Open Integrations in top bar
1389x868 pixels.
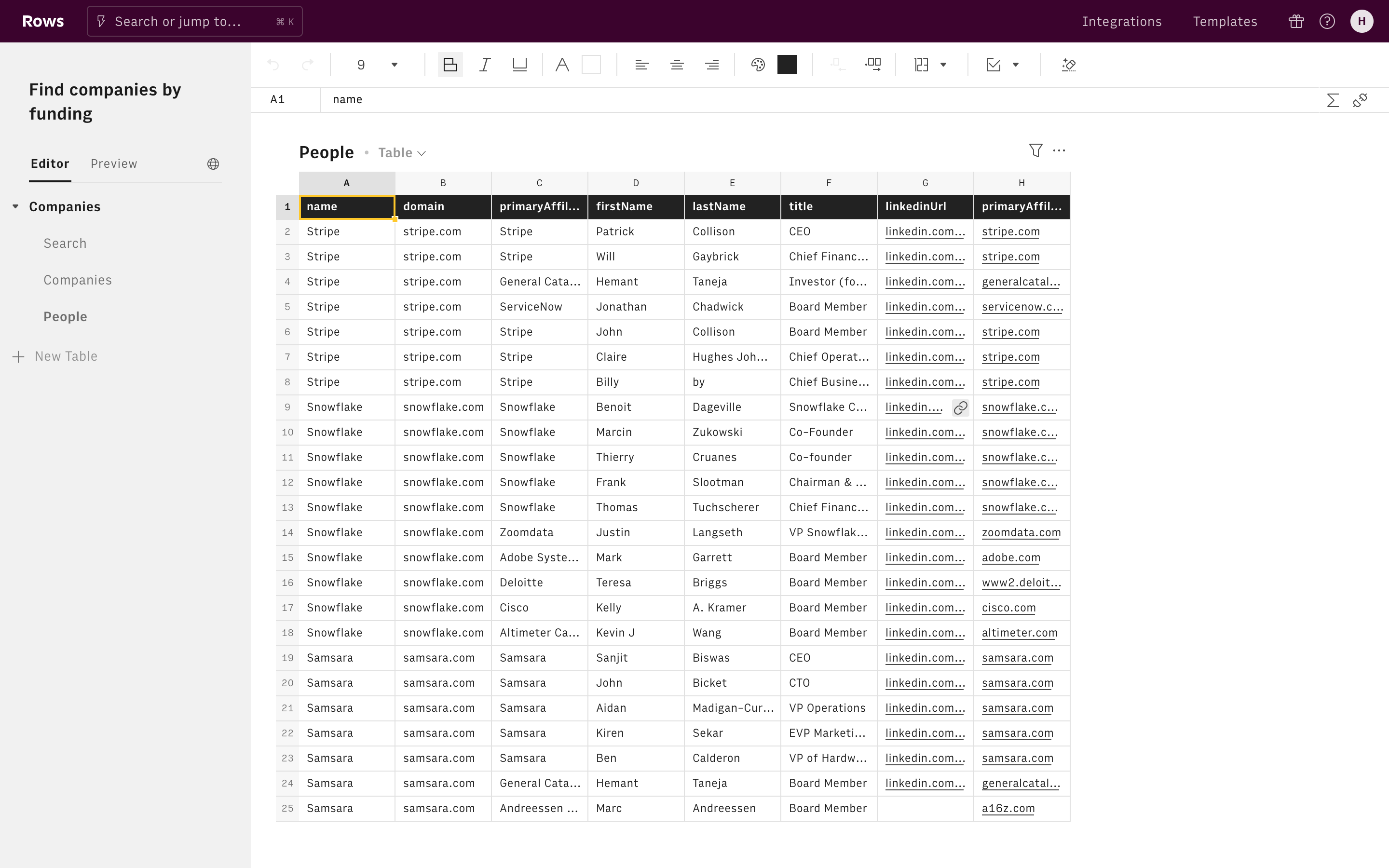click(1121, 21)
